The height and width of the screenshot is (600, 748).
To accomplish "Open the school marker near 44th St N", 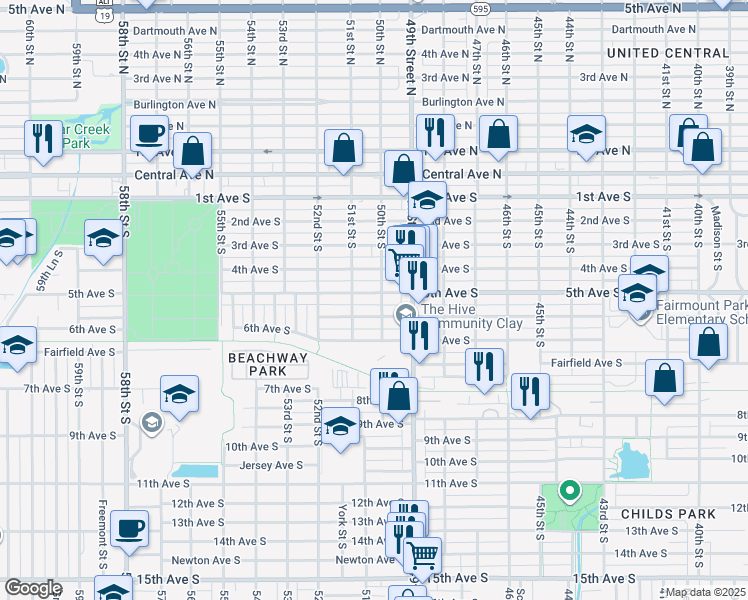I will 586,135.
